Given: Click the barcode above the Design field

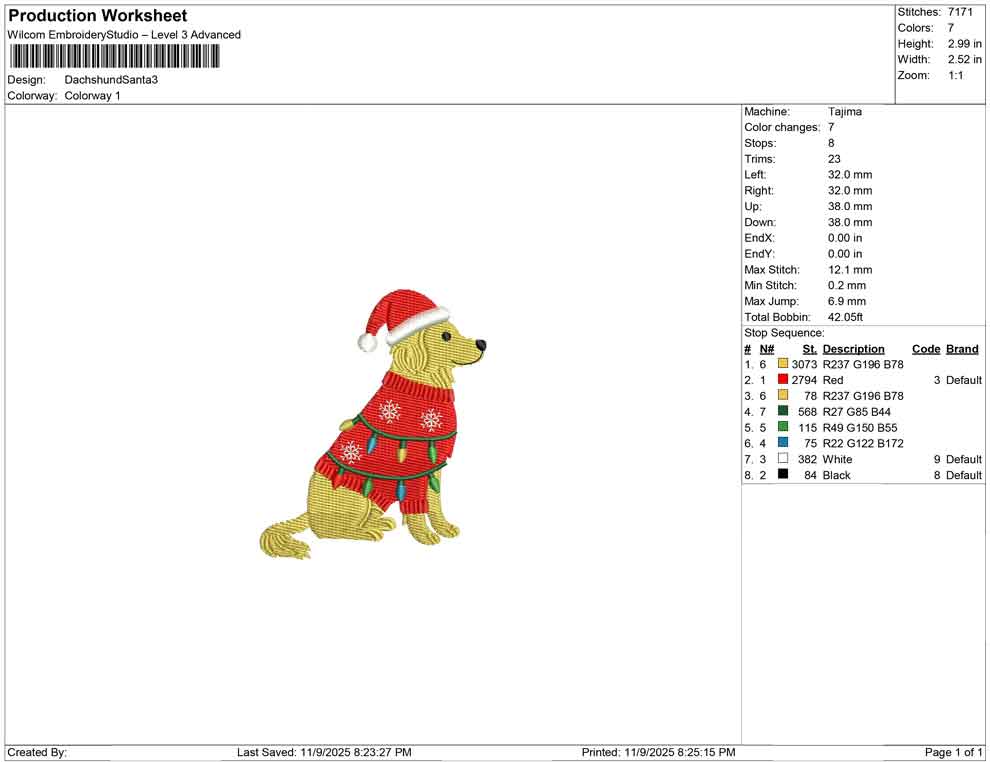Looking at the screenshot, I should [x=116, y=57].
